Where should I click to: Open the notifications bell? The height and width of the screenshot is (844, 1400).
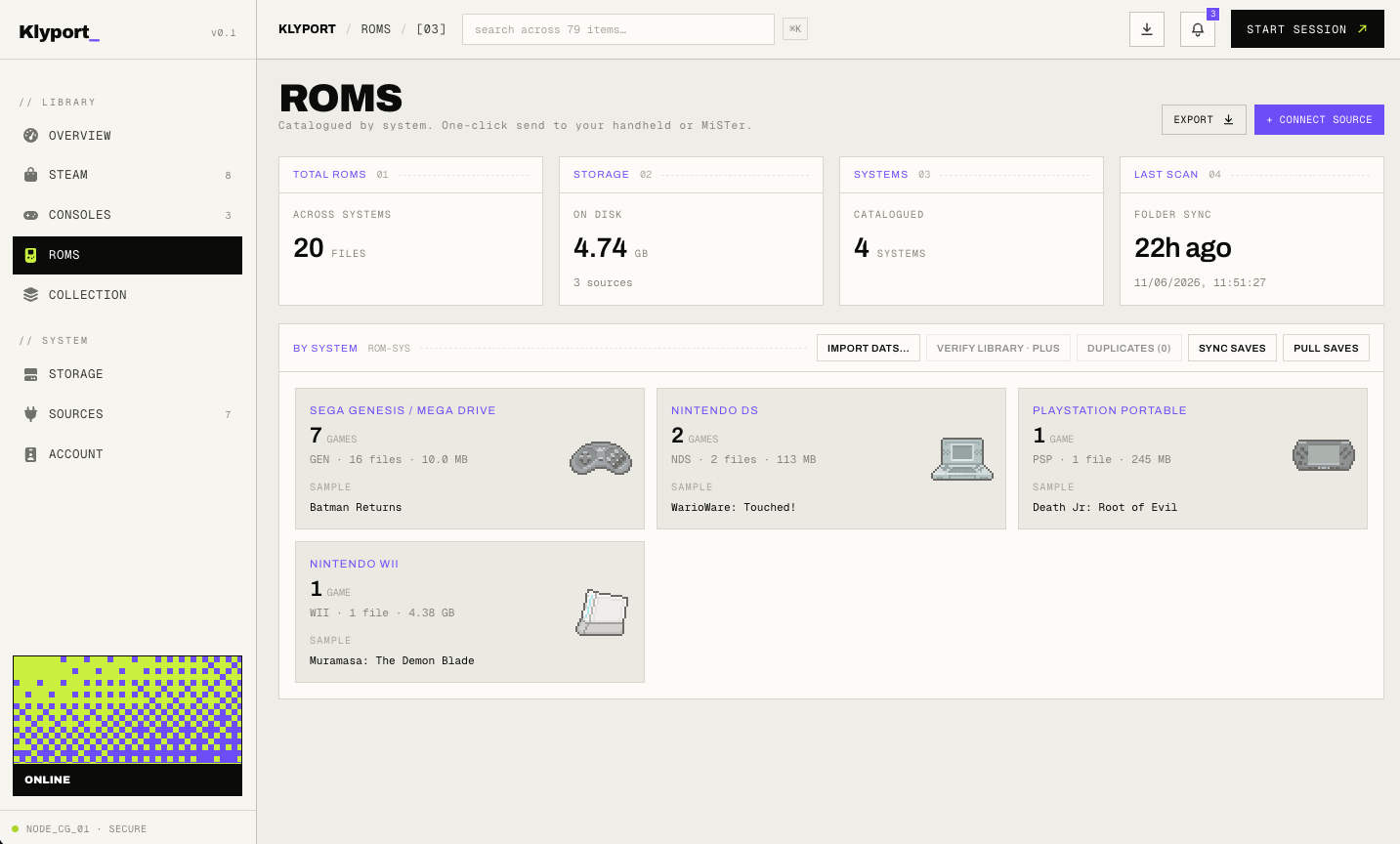(x=1198, y=29)
